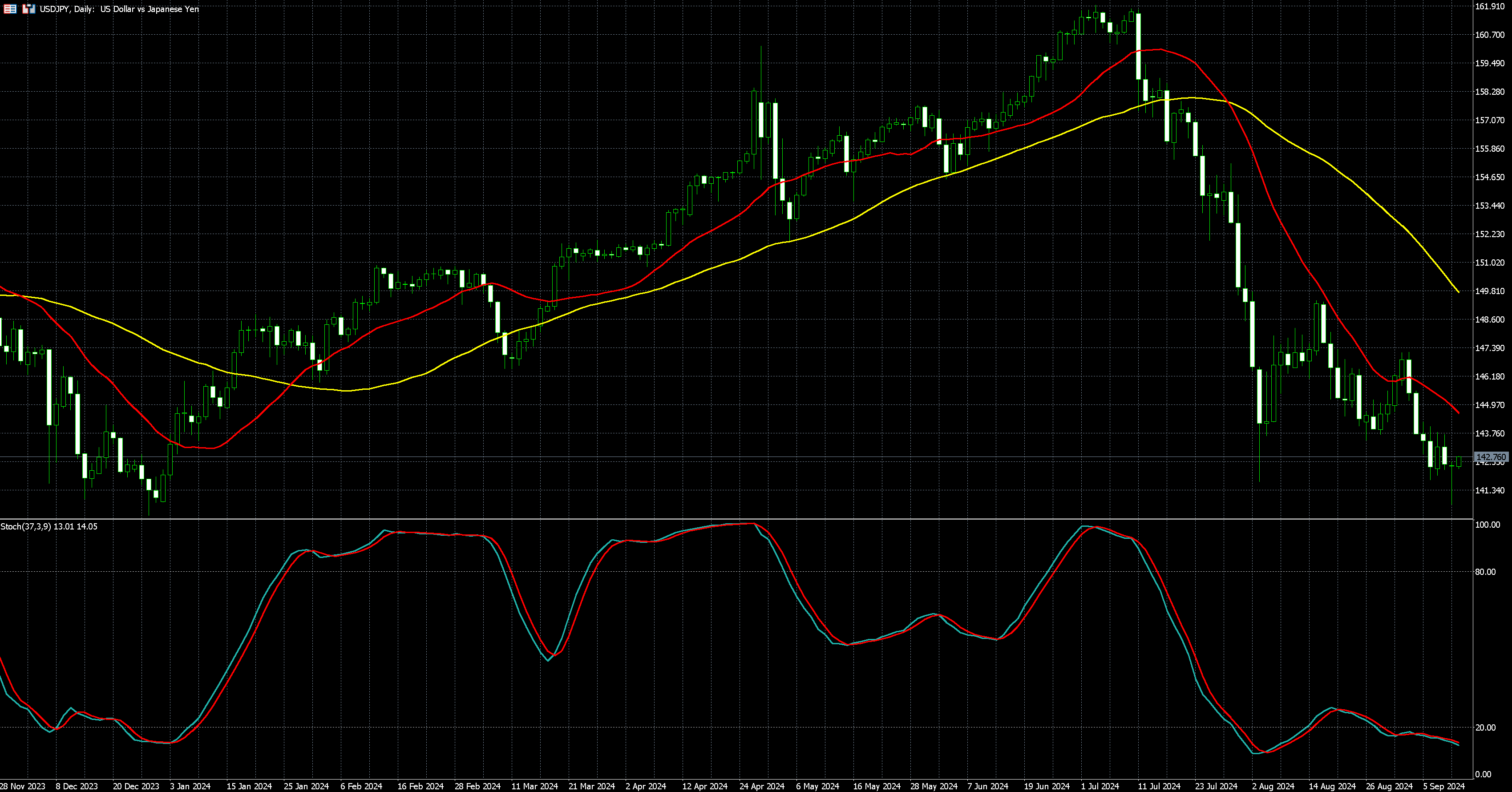The height and width of the screenshot is (792, 1512).
Task: Click the 11 Mar 2024 date label
Action: pos(534,786)
